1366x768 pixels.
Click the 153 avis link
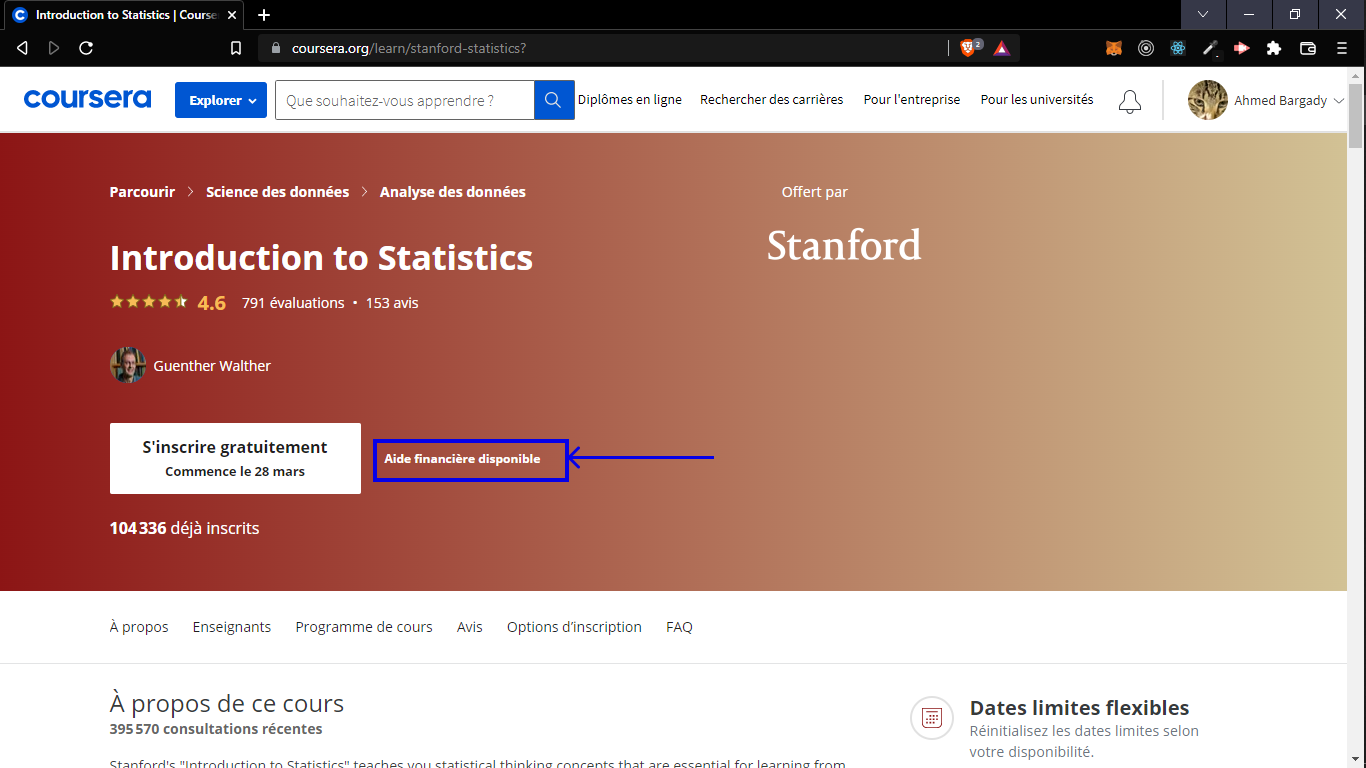[392, 303]
